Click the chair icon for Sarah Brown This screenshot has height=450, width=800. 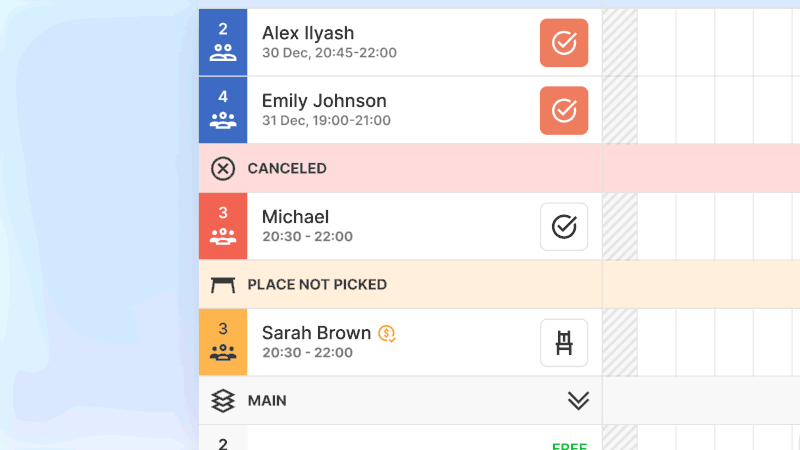coord(564,343)
